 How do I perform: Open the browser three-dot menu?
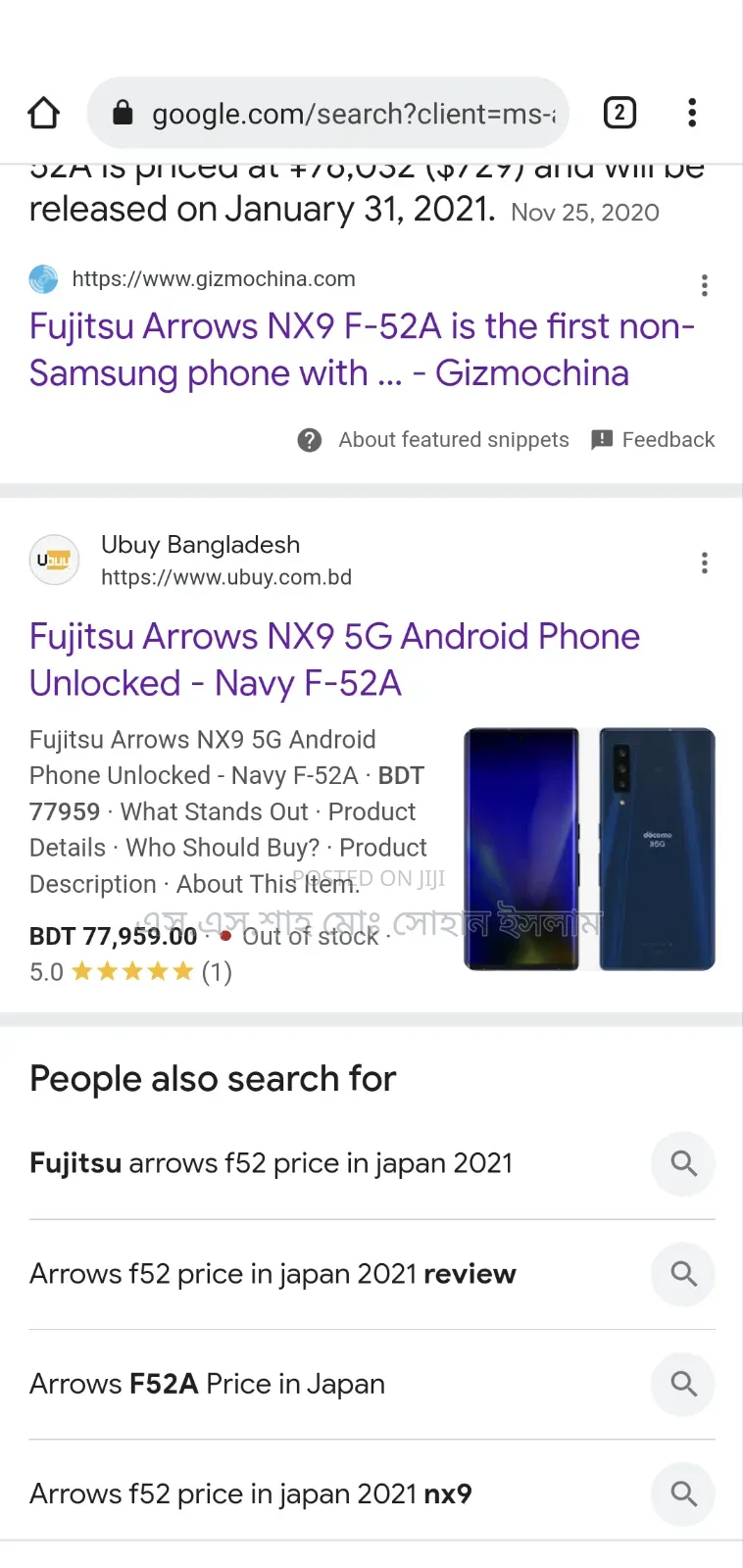[x=692, y=113]
